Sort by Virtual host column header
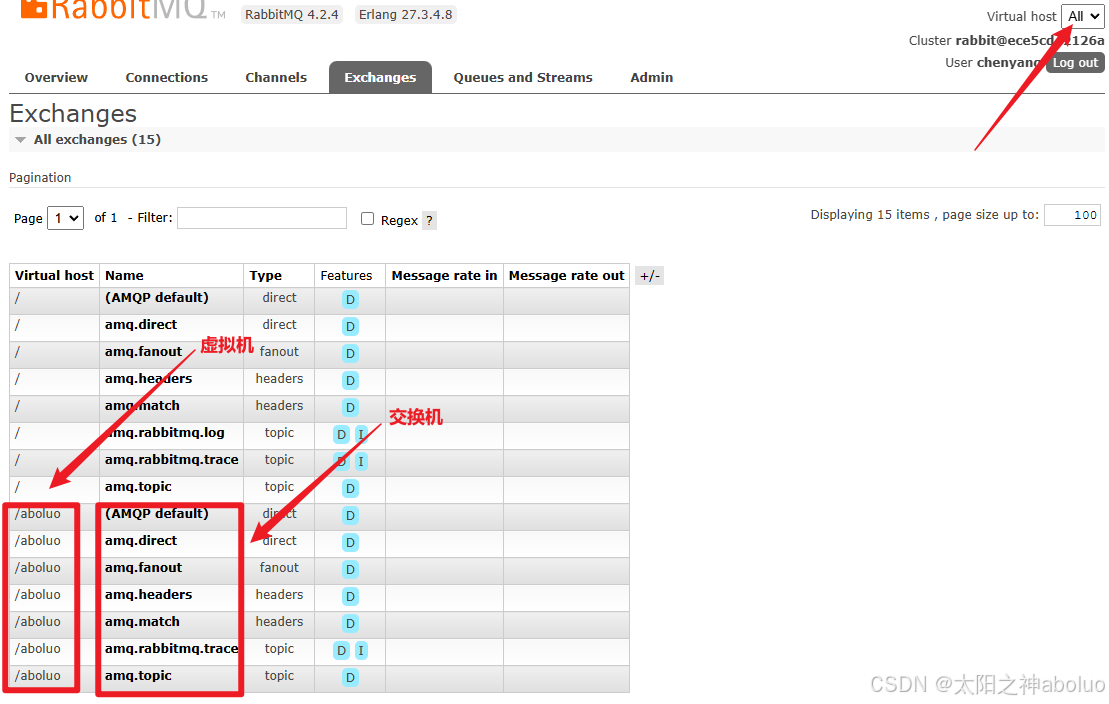Screen dimensions: 1109x704 point(54,276)
